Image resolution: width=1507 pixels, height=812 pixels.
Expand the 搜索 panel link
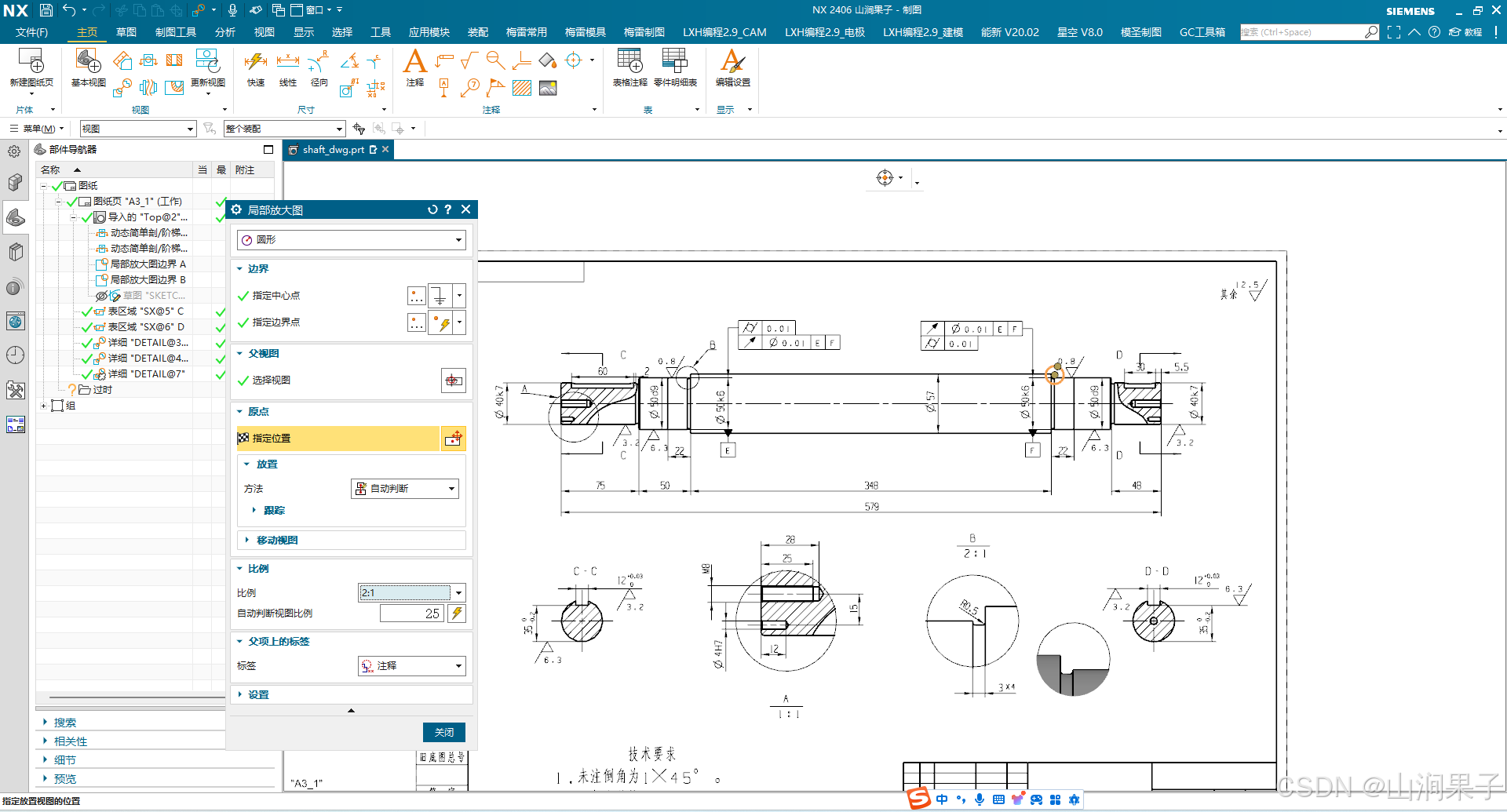click(64, 723)
